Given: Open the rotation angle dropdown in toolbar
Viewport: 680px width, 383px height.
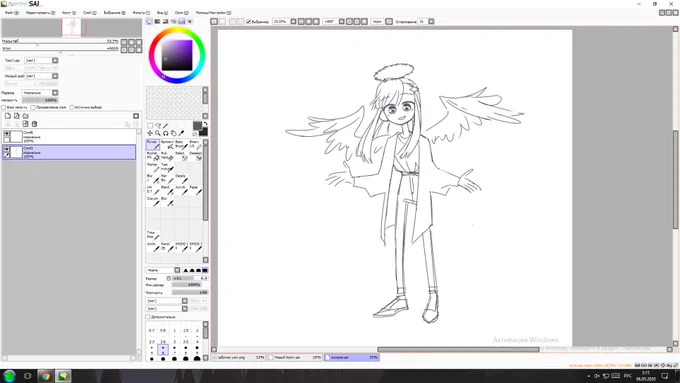Looking at the screenshot, I should (x=342, y=21).
